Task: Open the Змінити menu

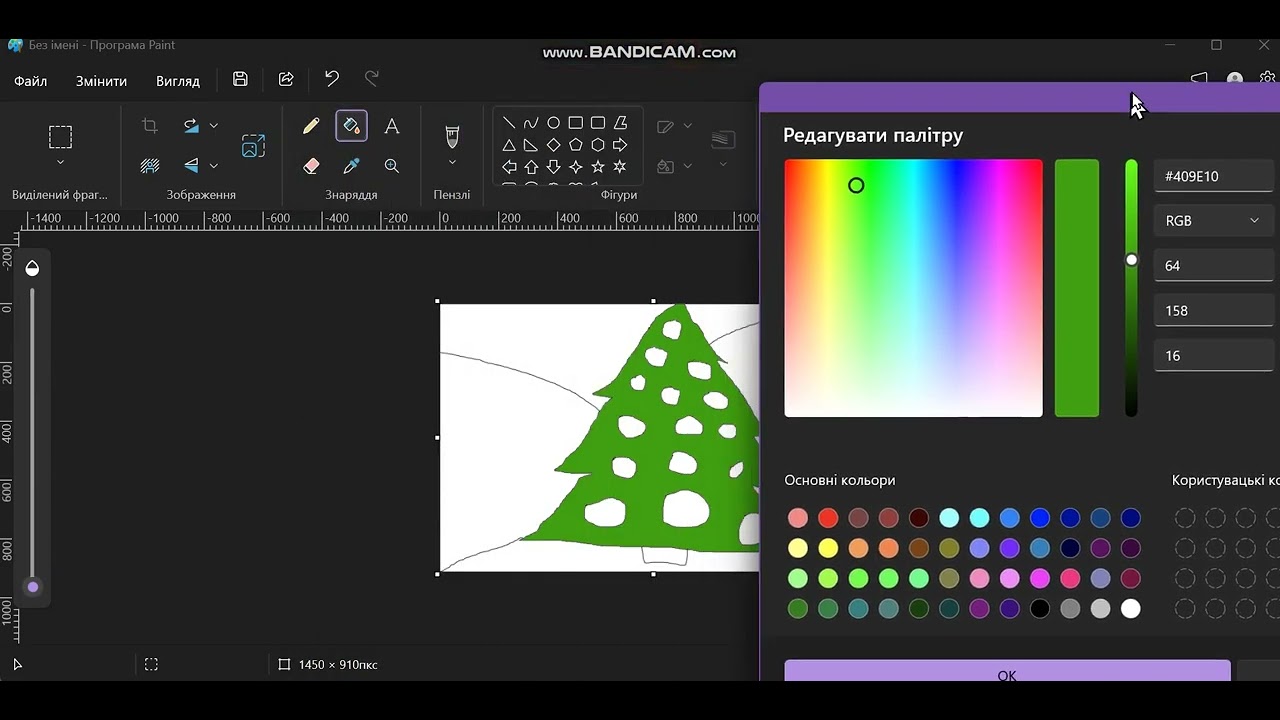Action: (x=101, y=81)
